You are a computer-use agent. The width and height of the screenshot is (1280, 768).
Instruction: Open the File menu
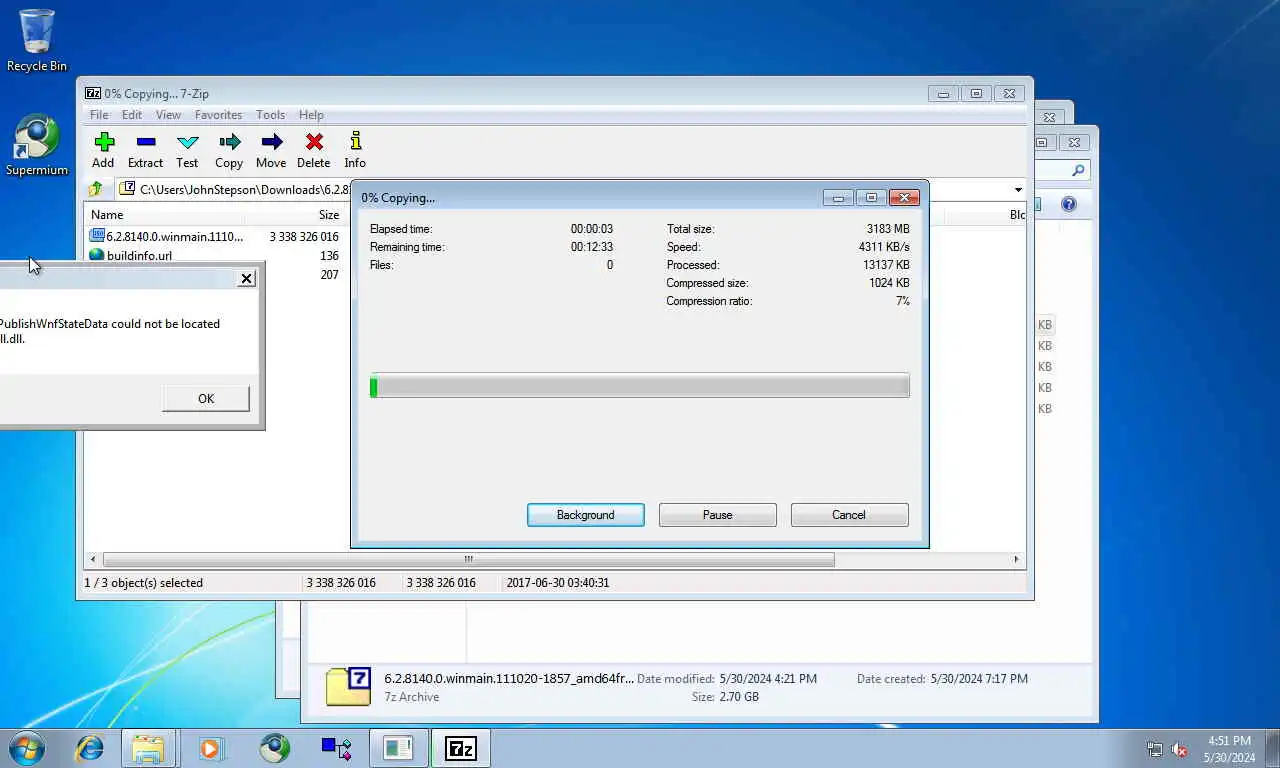99,115
